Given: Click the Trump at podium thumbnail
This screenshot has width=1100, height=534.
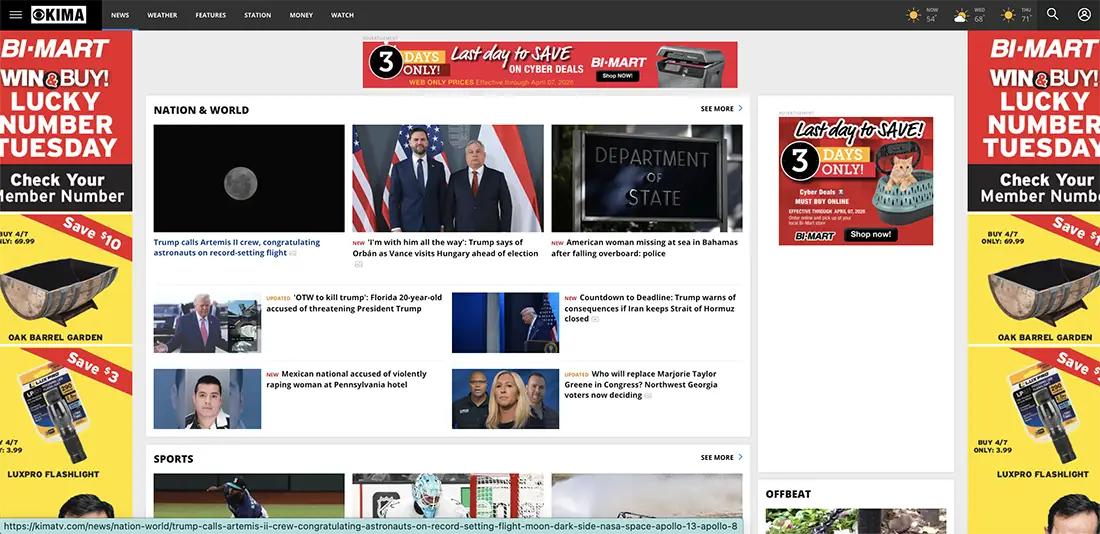Looking at the screenshot, I should click(x=505, y=323).
